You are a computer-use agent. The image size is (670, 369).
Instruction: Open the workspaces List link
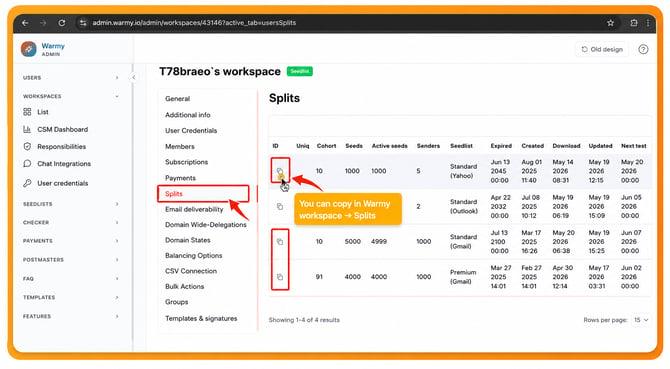[x=43, y=112]
